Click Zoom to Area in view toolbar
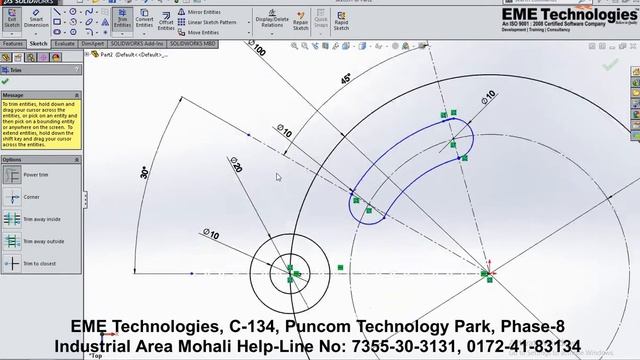This screenshot has height=360, width=640. [x=304, y=46]
